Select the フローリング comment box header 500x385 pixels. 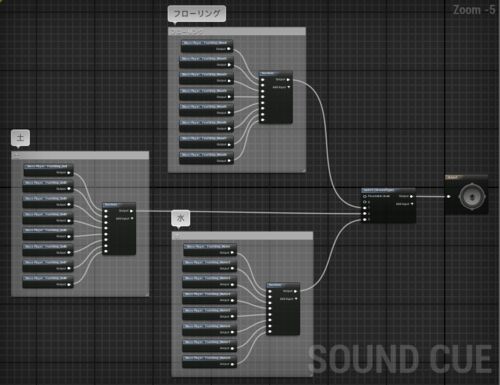[x=237, y=32]
